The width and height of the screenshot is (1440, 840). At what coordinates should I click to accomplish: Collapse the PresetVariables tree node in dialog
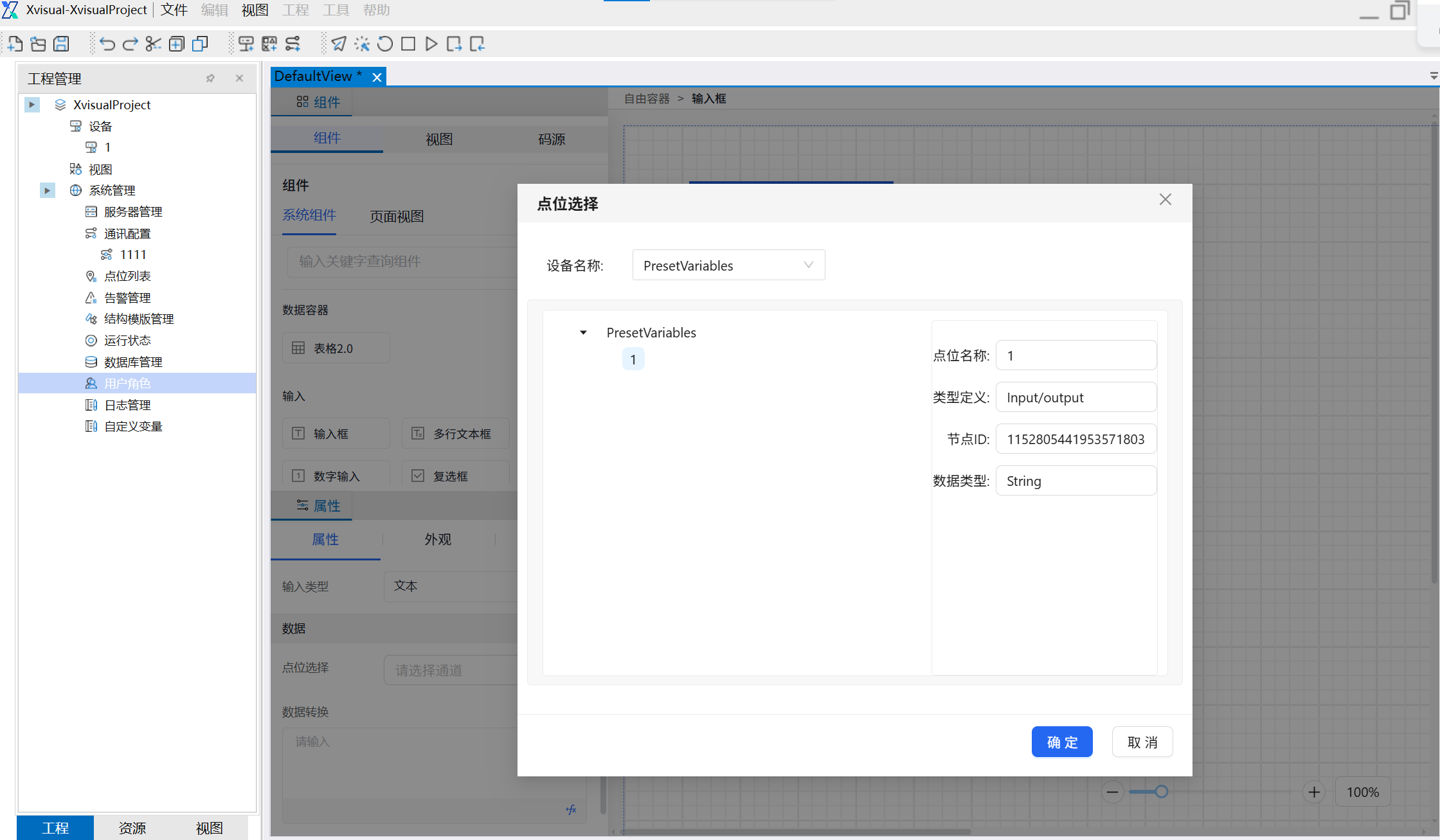(x=583, y=333)
